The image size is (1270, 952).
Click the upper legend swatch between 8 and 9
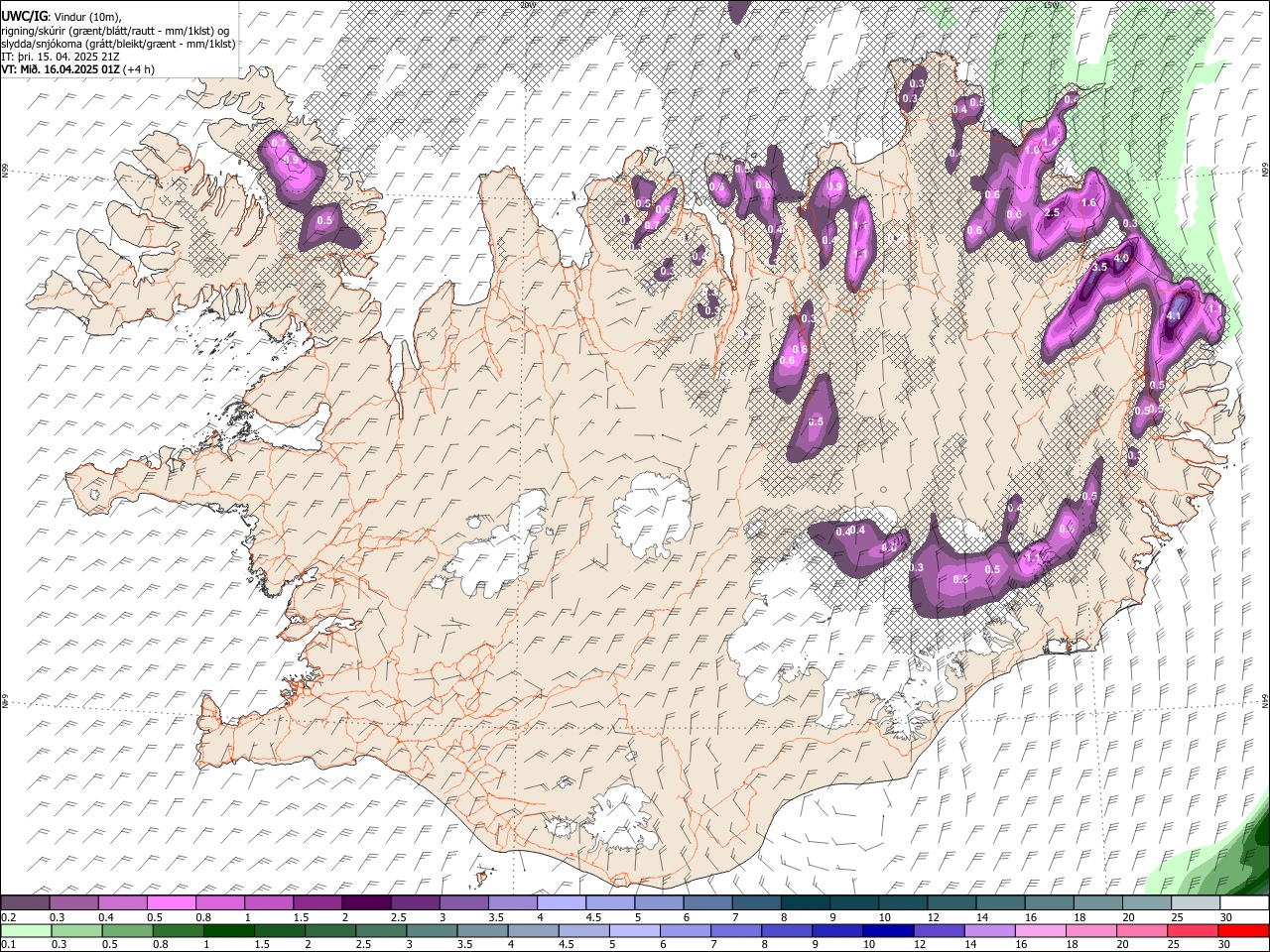(x=804, y=903)
